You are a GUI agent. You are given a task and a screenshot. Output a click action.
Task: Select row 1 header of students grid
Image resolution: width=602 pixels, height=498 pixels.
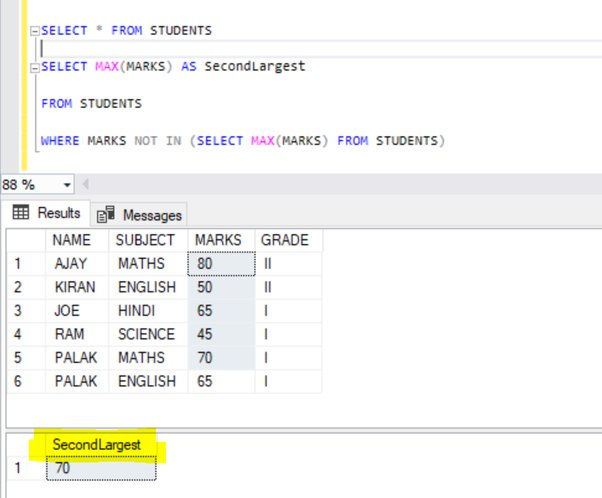coord(26,264)
